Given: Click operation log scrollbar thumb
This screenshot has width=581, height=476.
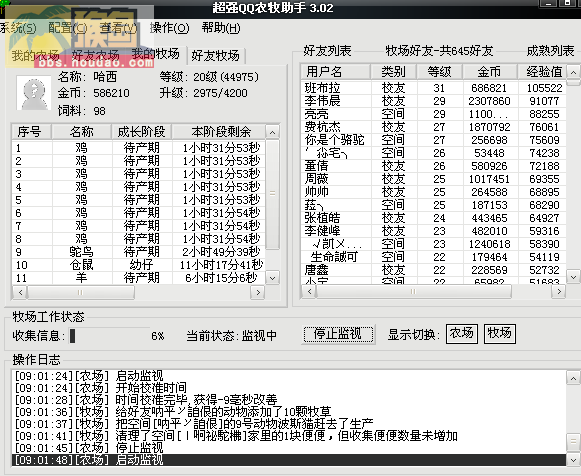Looking at the screenshot, I should click(573, 441).
